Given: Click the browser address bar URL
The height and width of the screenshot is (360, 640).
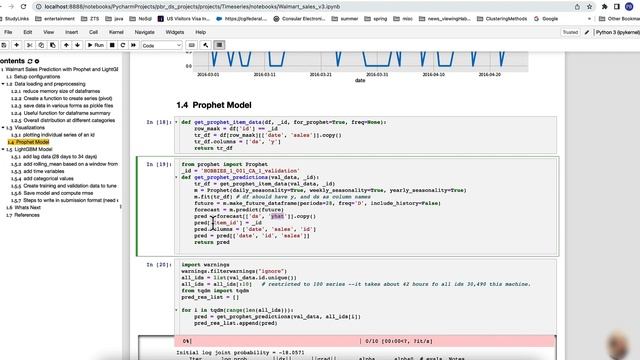Looking at the screenshot, I should pos(192,7).
